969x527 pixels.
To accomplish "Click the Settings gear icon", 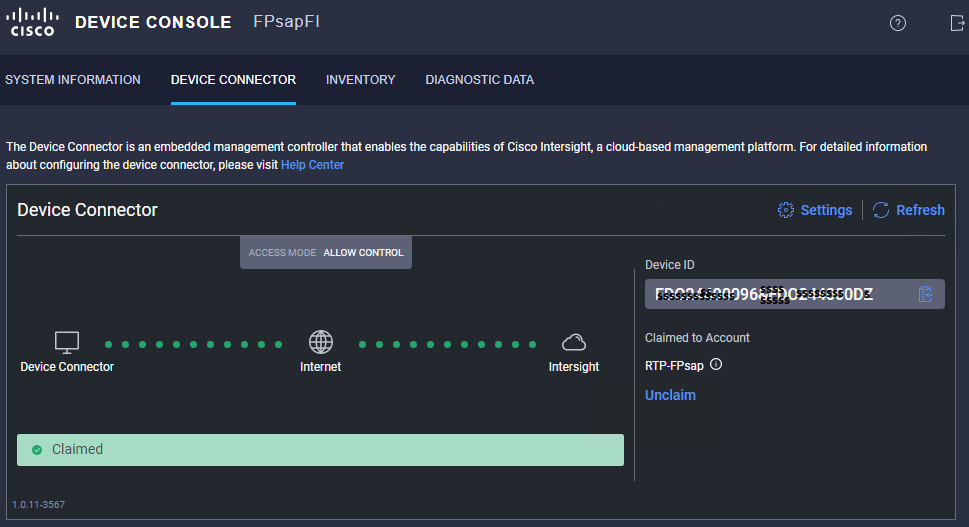I will [785, 210].
